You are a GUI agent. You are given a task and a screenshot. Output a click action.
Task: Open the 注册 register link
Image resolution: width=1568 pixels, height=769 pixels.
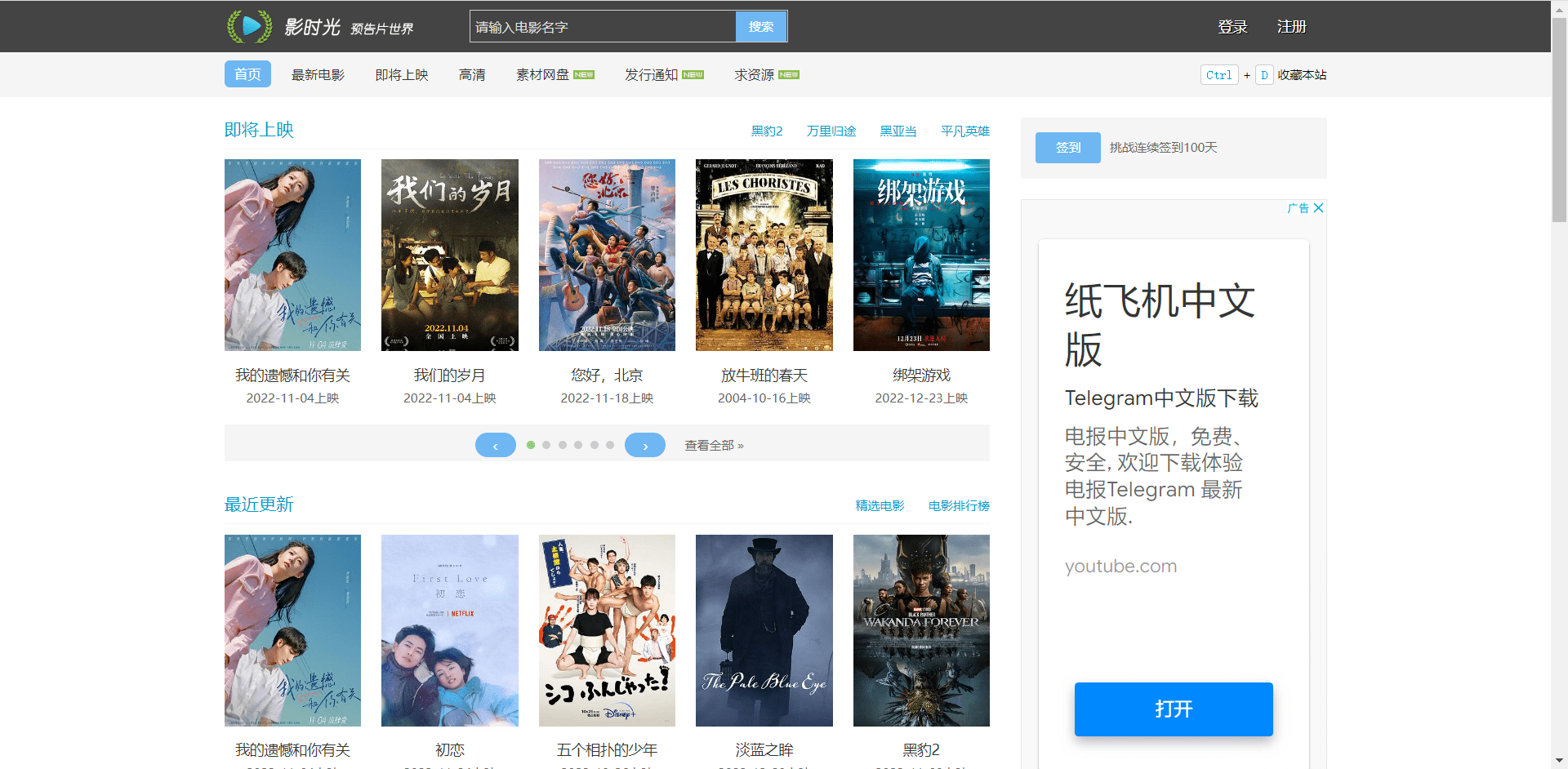click(x=1292, y=27)
